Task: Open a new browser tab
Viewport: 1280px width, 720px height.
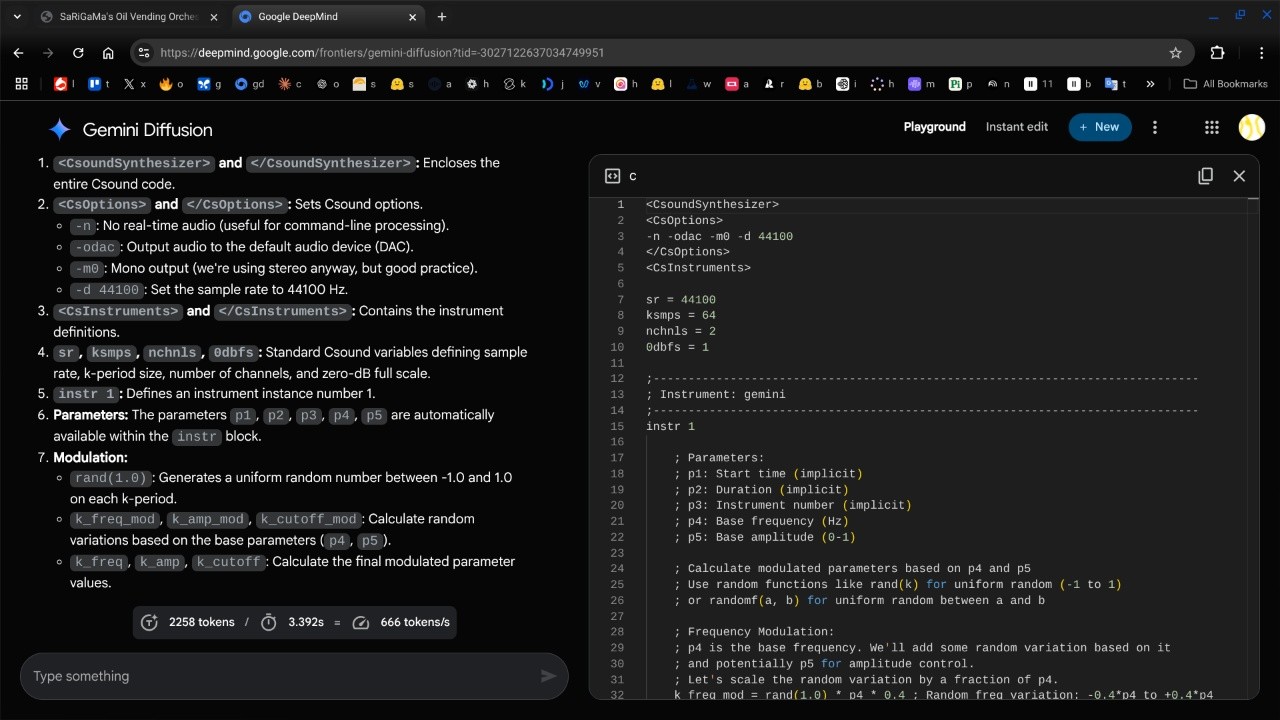Action: tap(442, 17)
